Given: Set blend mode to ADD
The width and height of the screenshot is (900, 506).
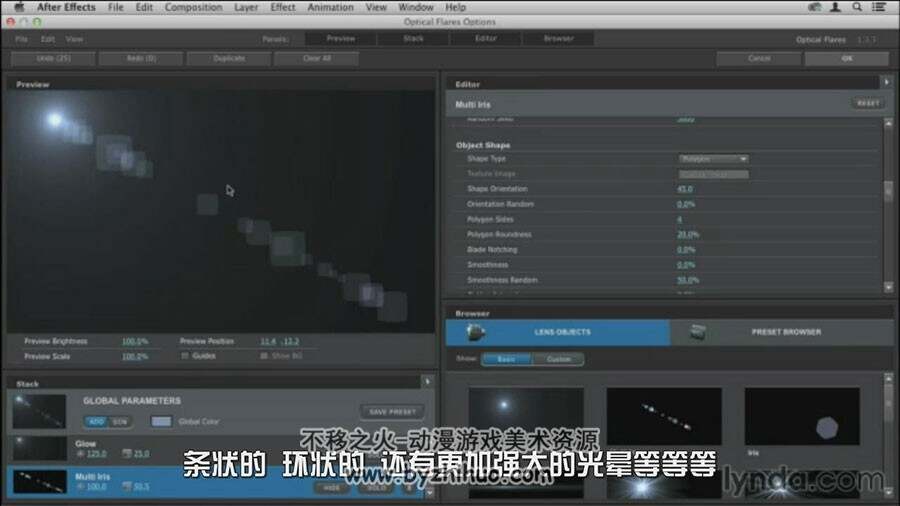Looking at the screenshot, I should click(96, 422).
